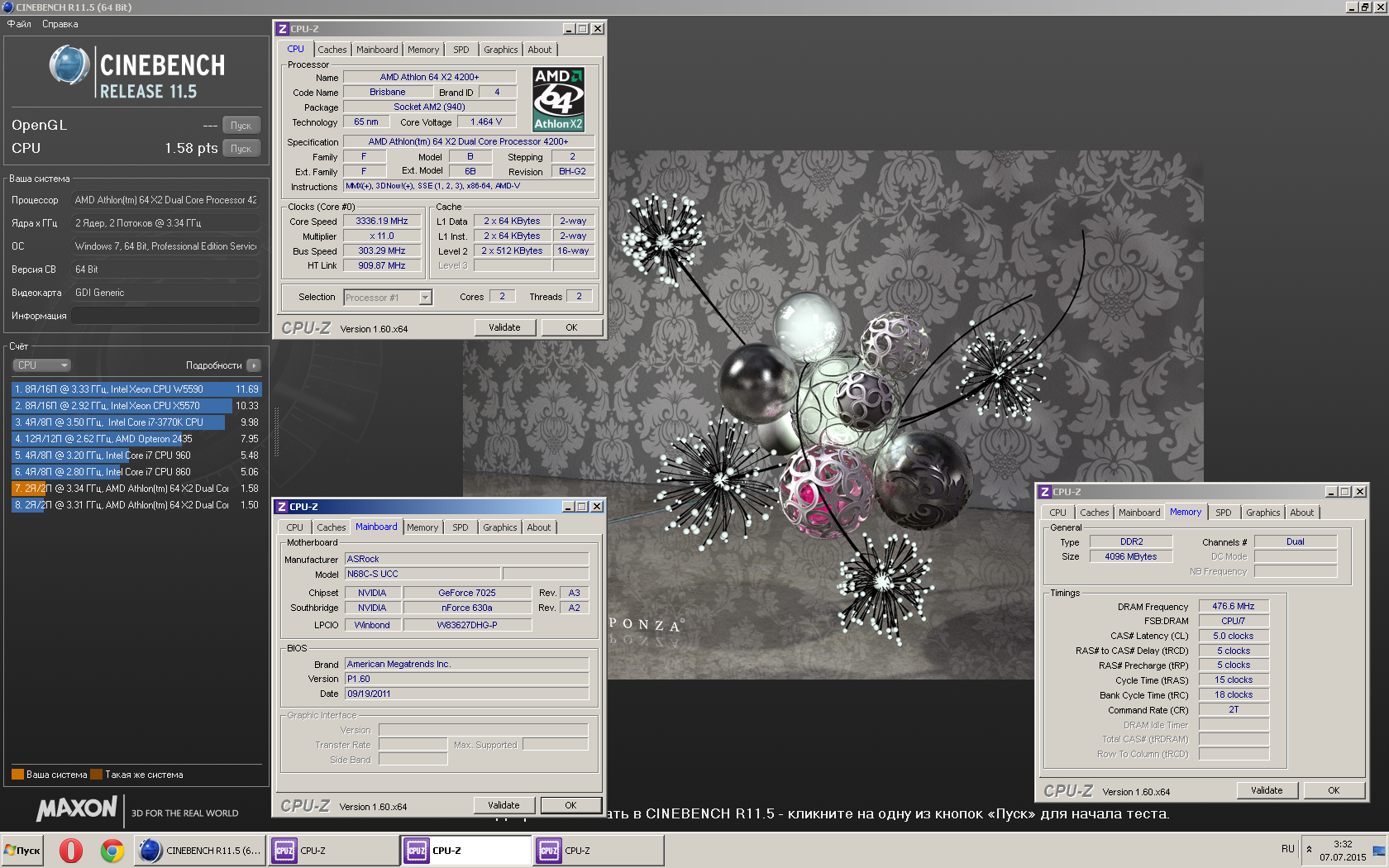Click the Информация input field

coord(165,316)
